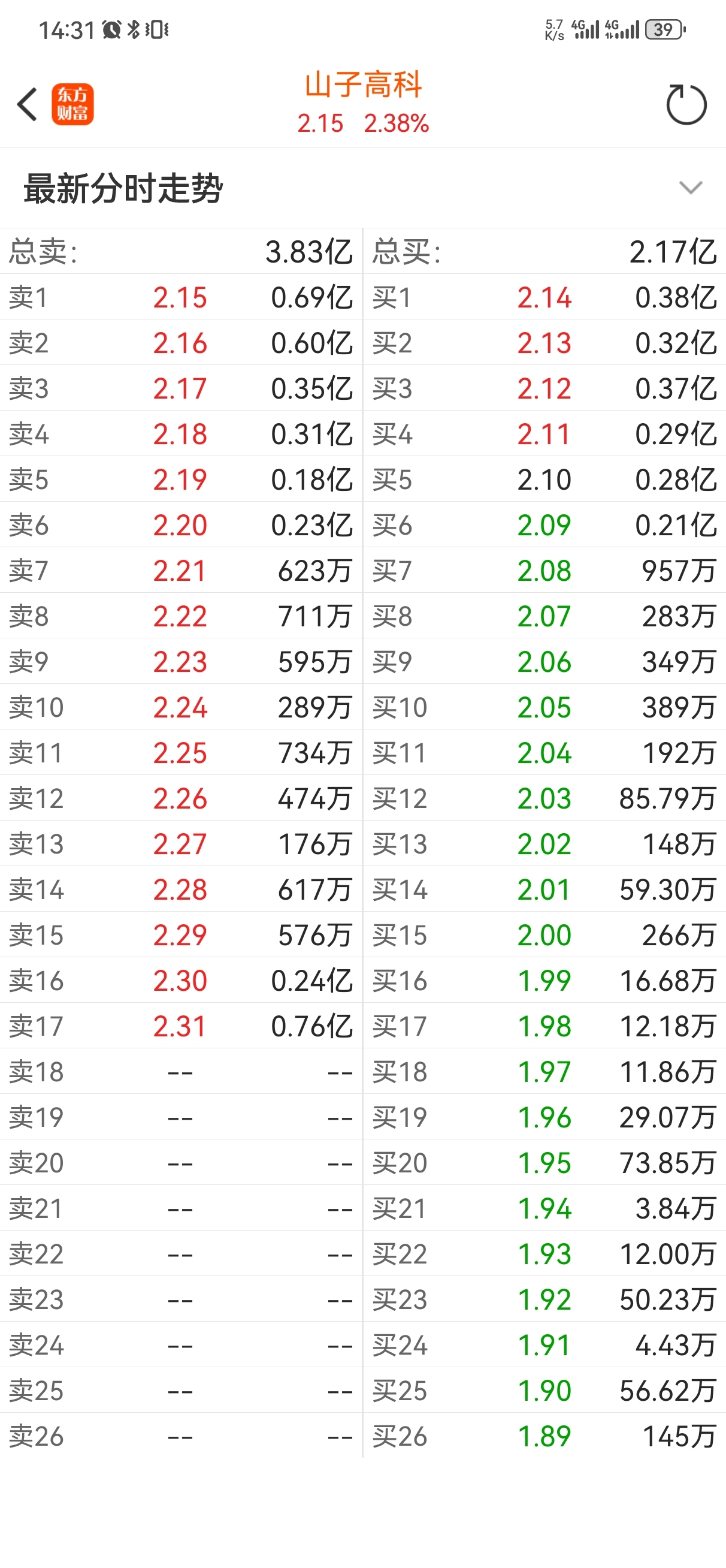
Task: Select the 买3 price 2.12
Action: (x=544, y=388)
